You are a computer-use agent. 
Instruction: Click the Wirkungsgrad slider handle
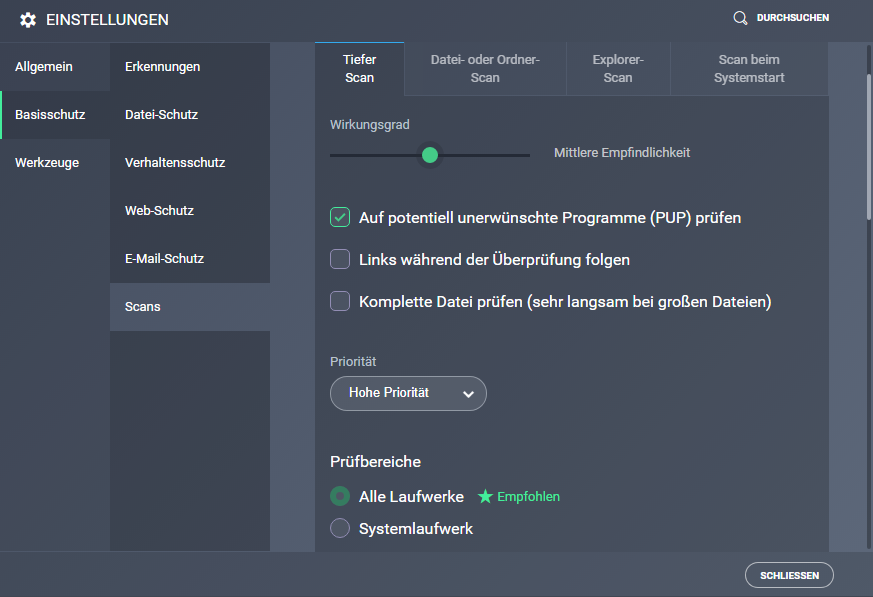coord(430,155)
